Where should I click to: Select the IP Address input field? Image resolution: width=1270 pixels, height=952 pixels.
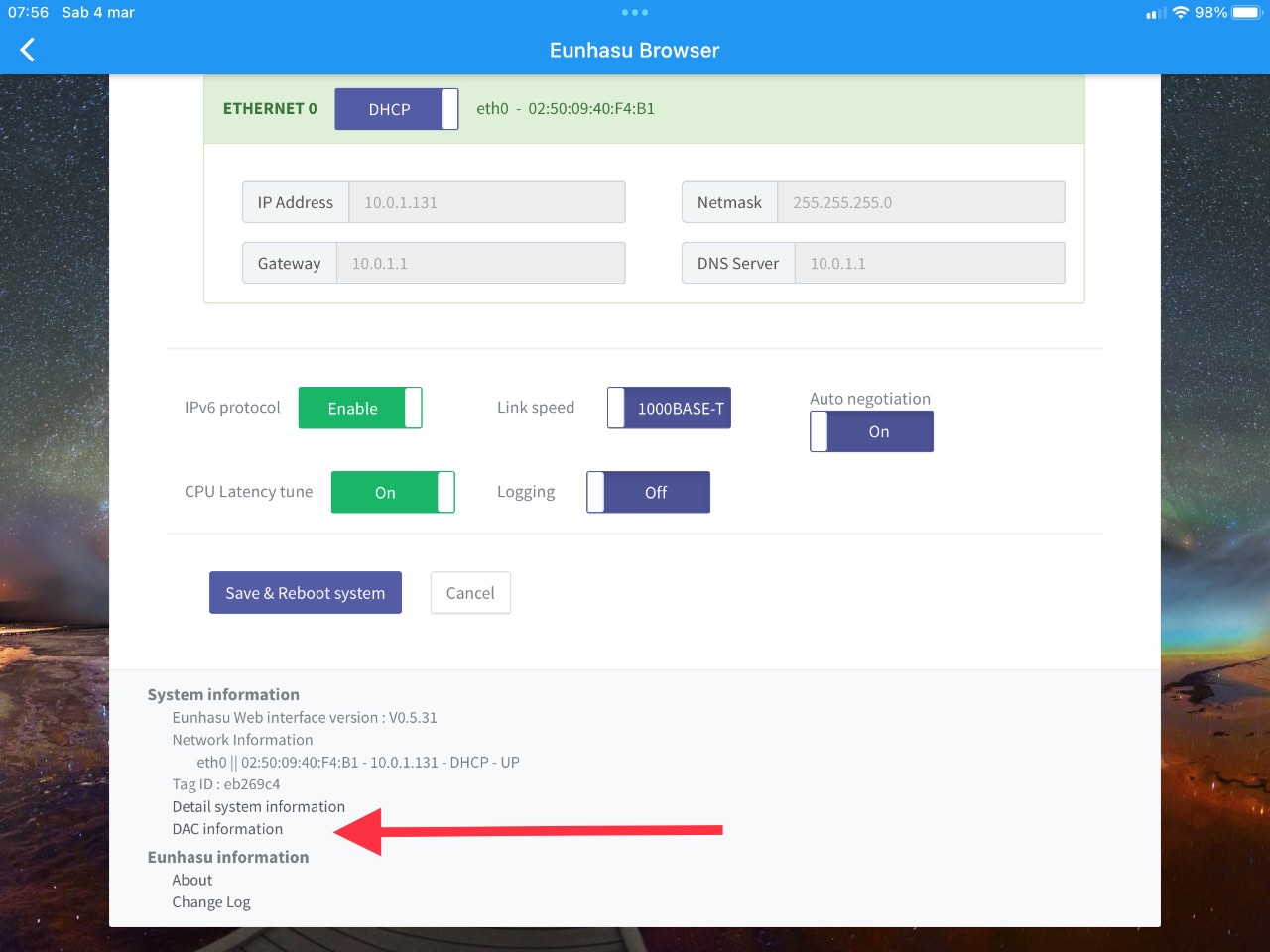487,202
